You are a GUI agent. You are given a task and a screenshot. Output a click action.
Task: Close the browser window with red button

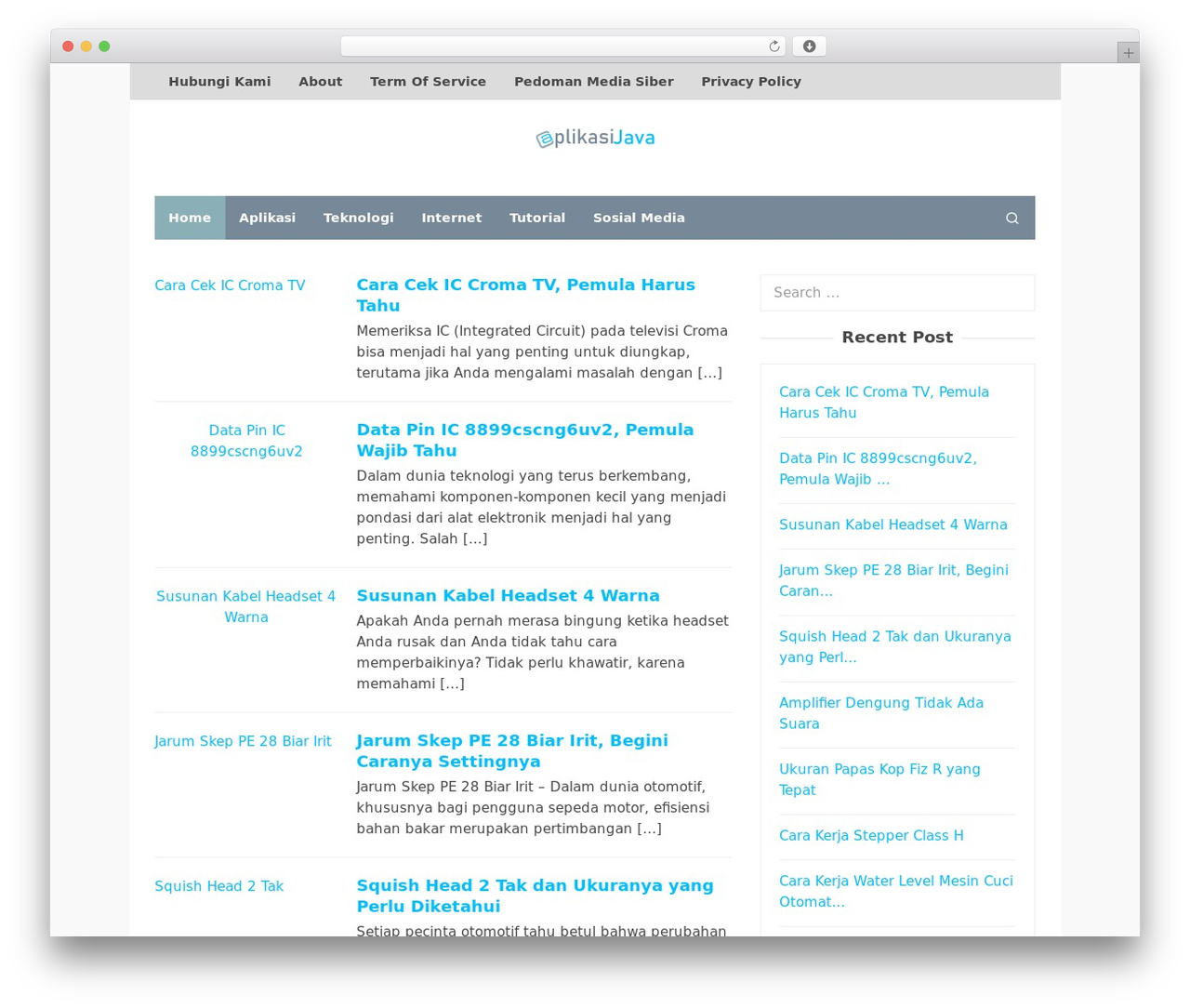coord(68,46)
